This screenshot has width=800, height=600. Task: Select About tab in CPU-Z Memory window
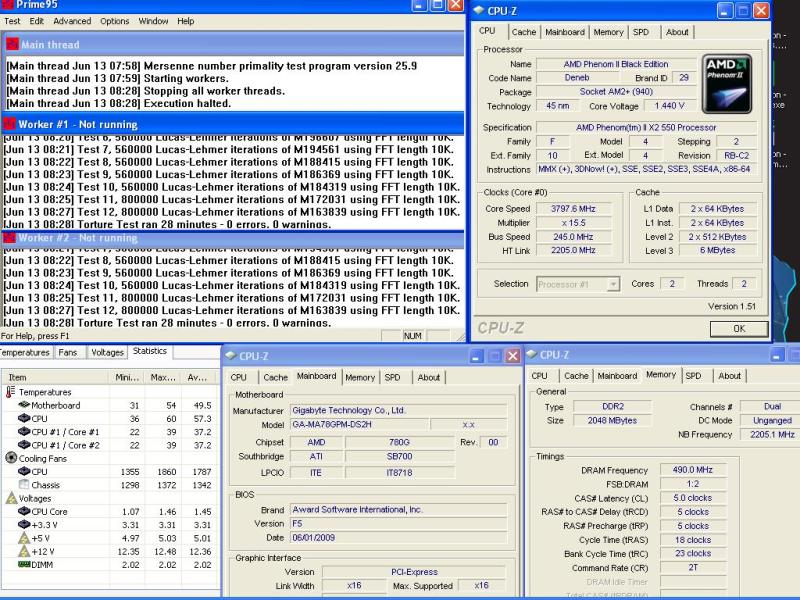pyautogui.click(x=729, y=376)
